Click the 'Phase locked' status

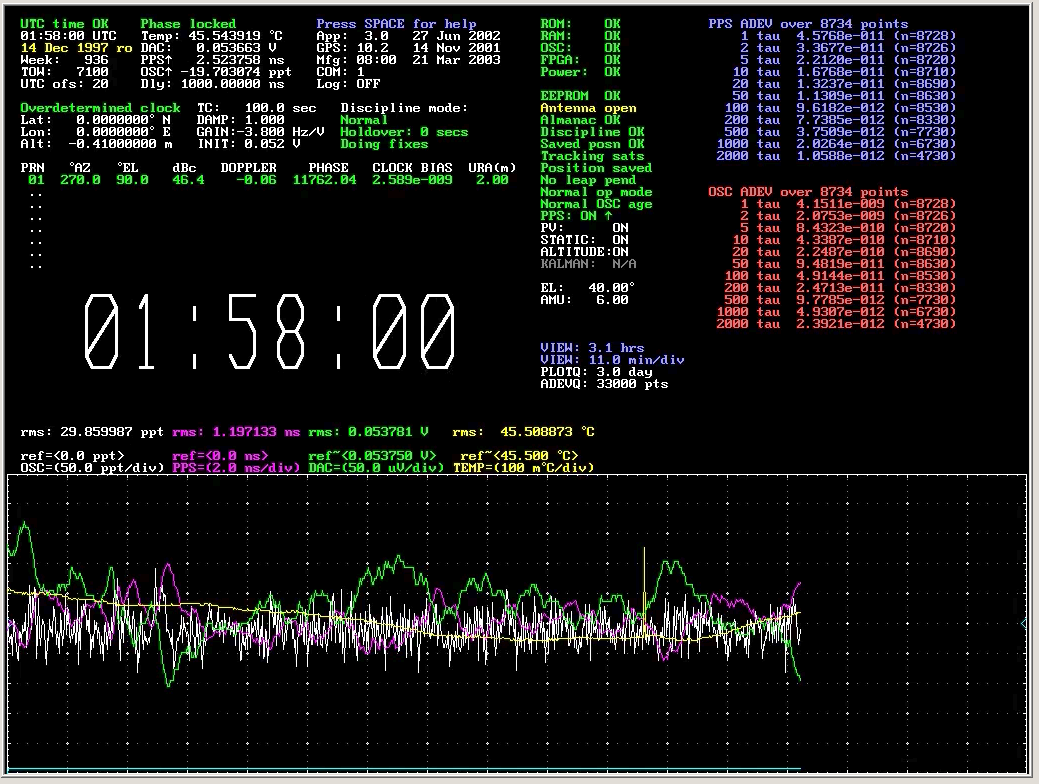click(188, 24)
